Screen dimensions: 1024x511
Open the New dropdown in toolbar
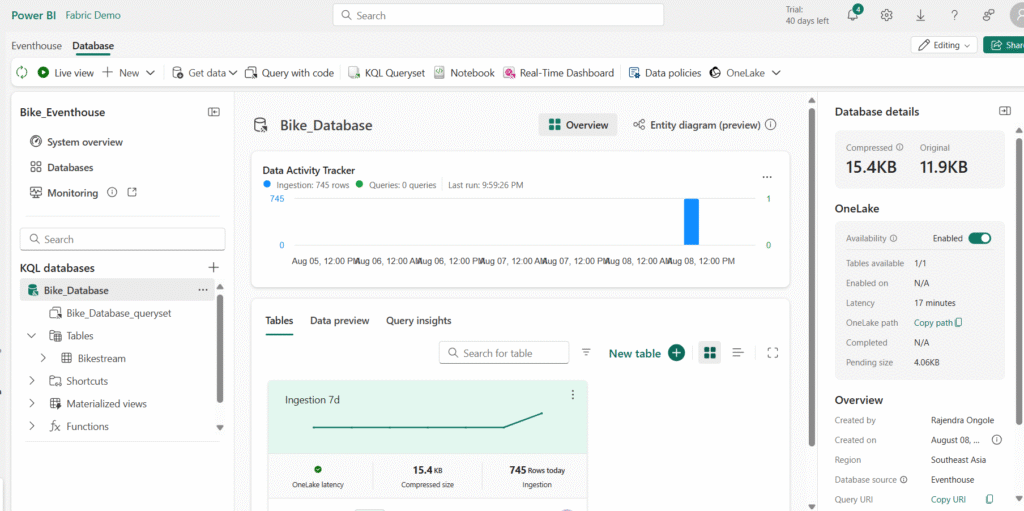(x=128, y=73)
